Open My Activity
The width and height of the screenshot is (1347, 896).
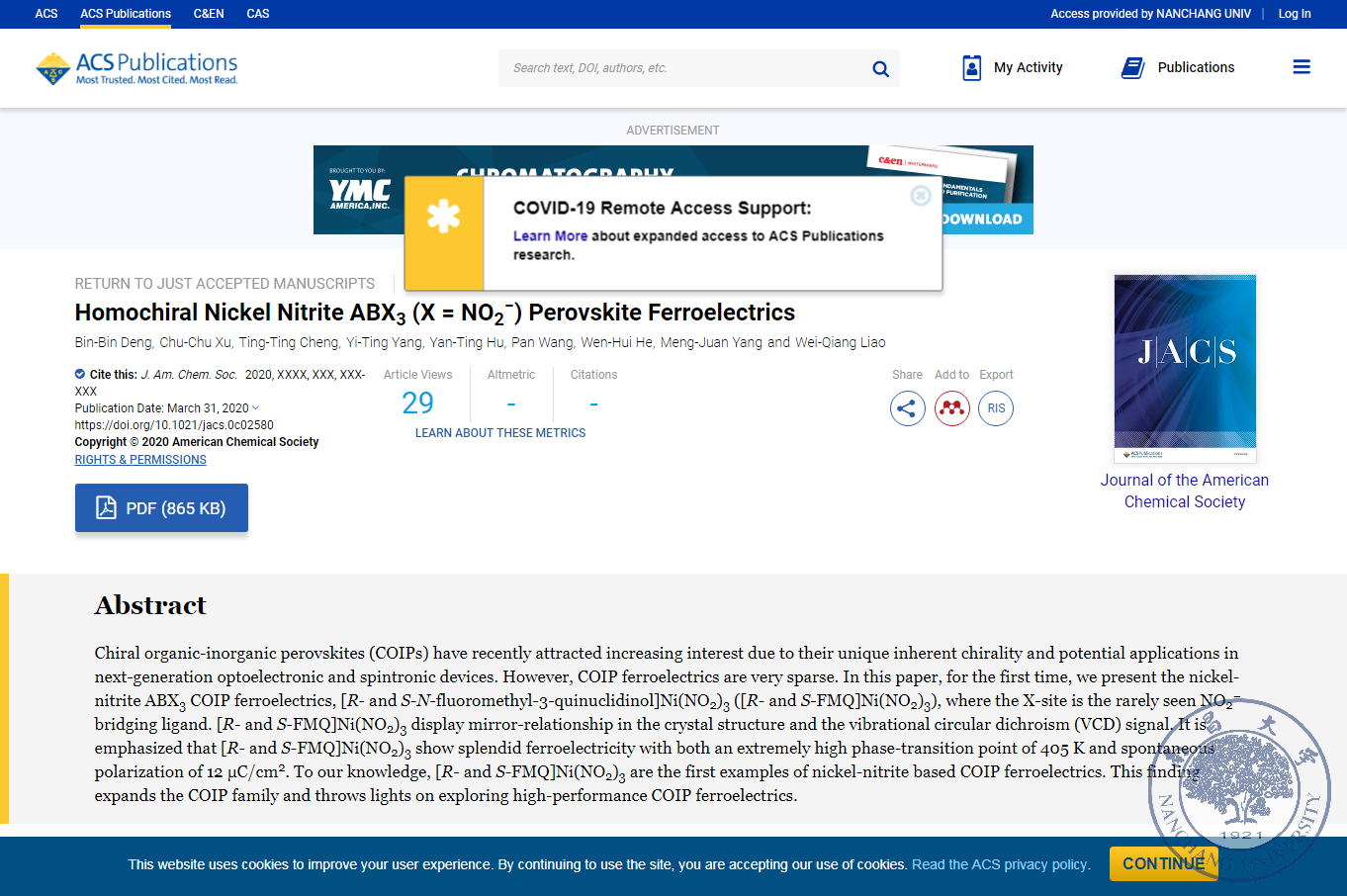(x=1013, y=67)
